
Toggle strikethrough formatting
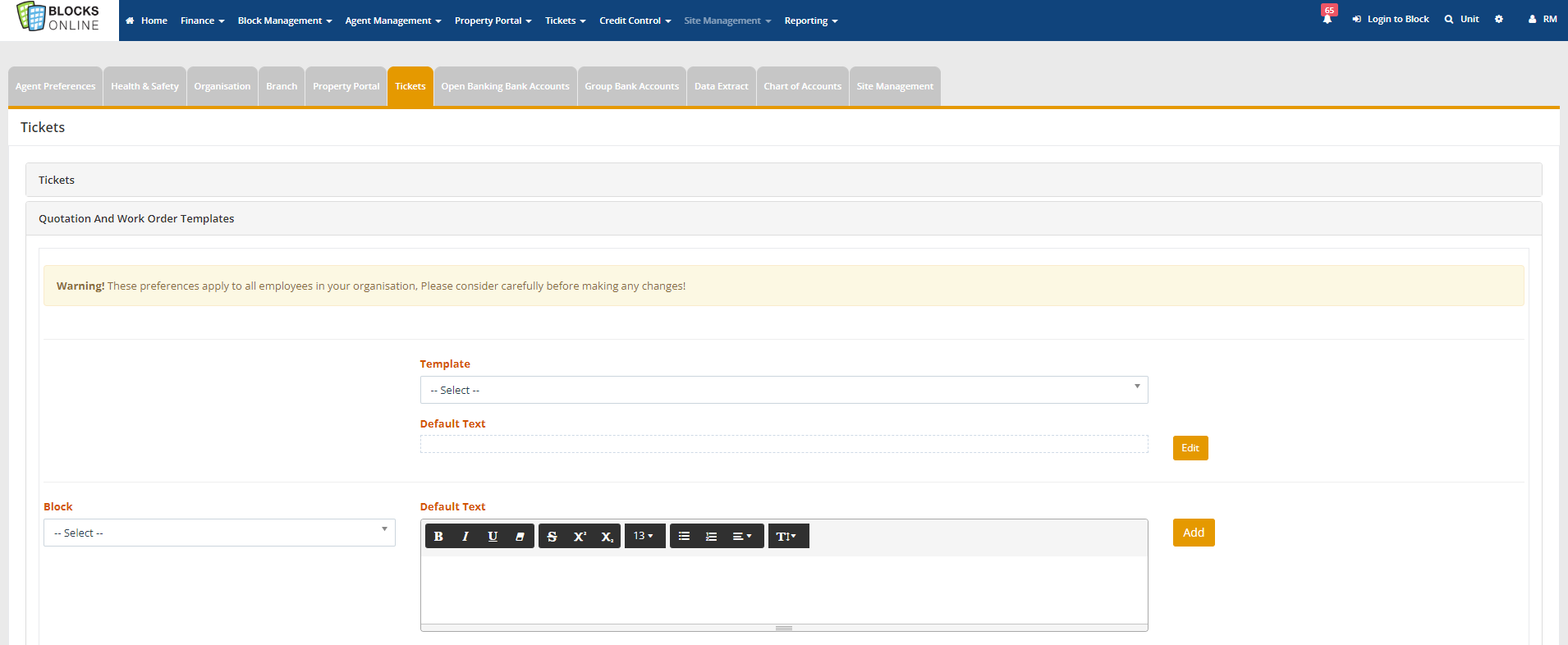[x=552, y=536]
